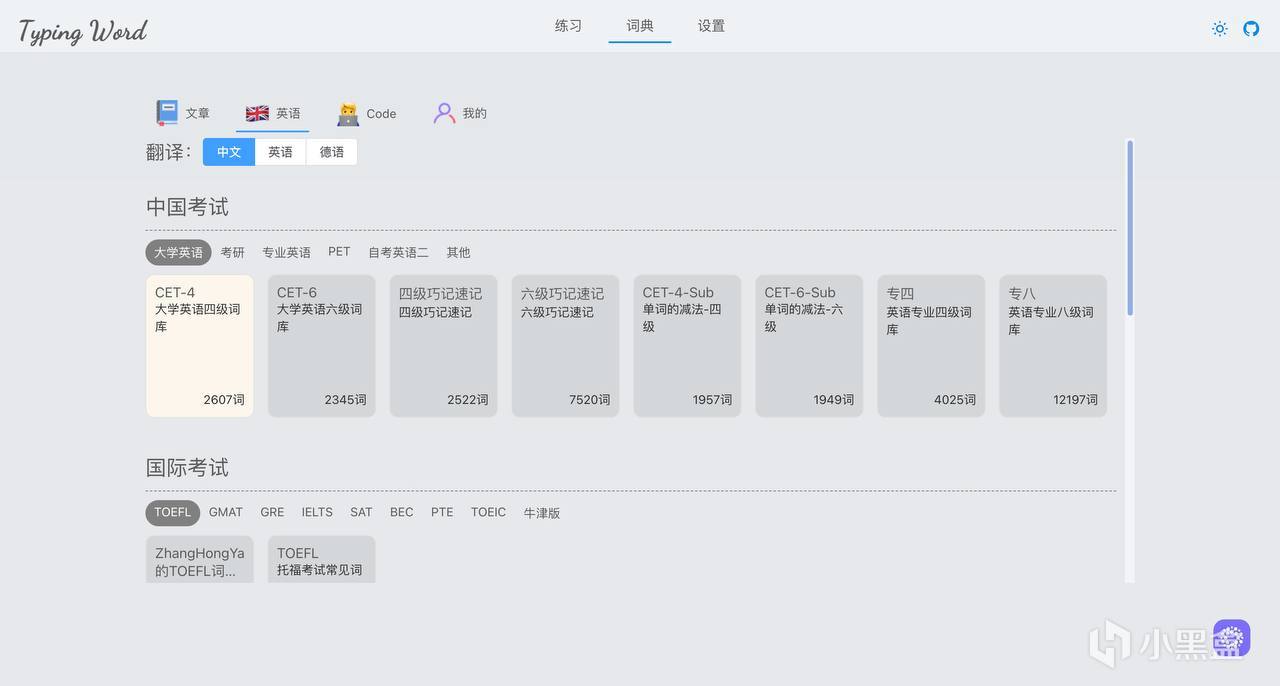
Task: Click the coder icon beside Code
Action: 348,113
